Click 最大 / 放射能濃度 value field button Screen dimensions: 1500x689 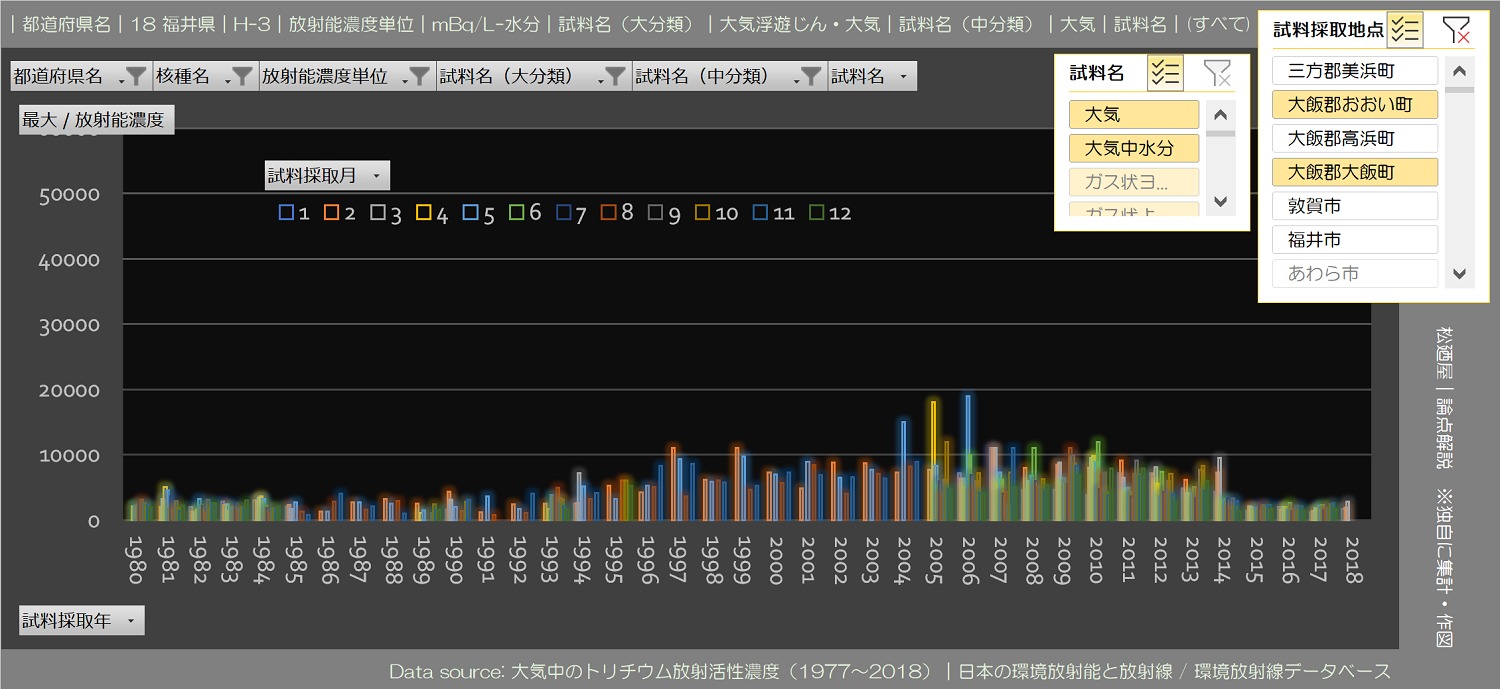(97, 120)
